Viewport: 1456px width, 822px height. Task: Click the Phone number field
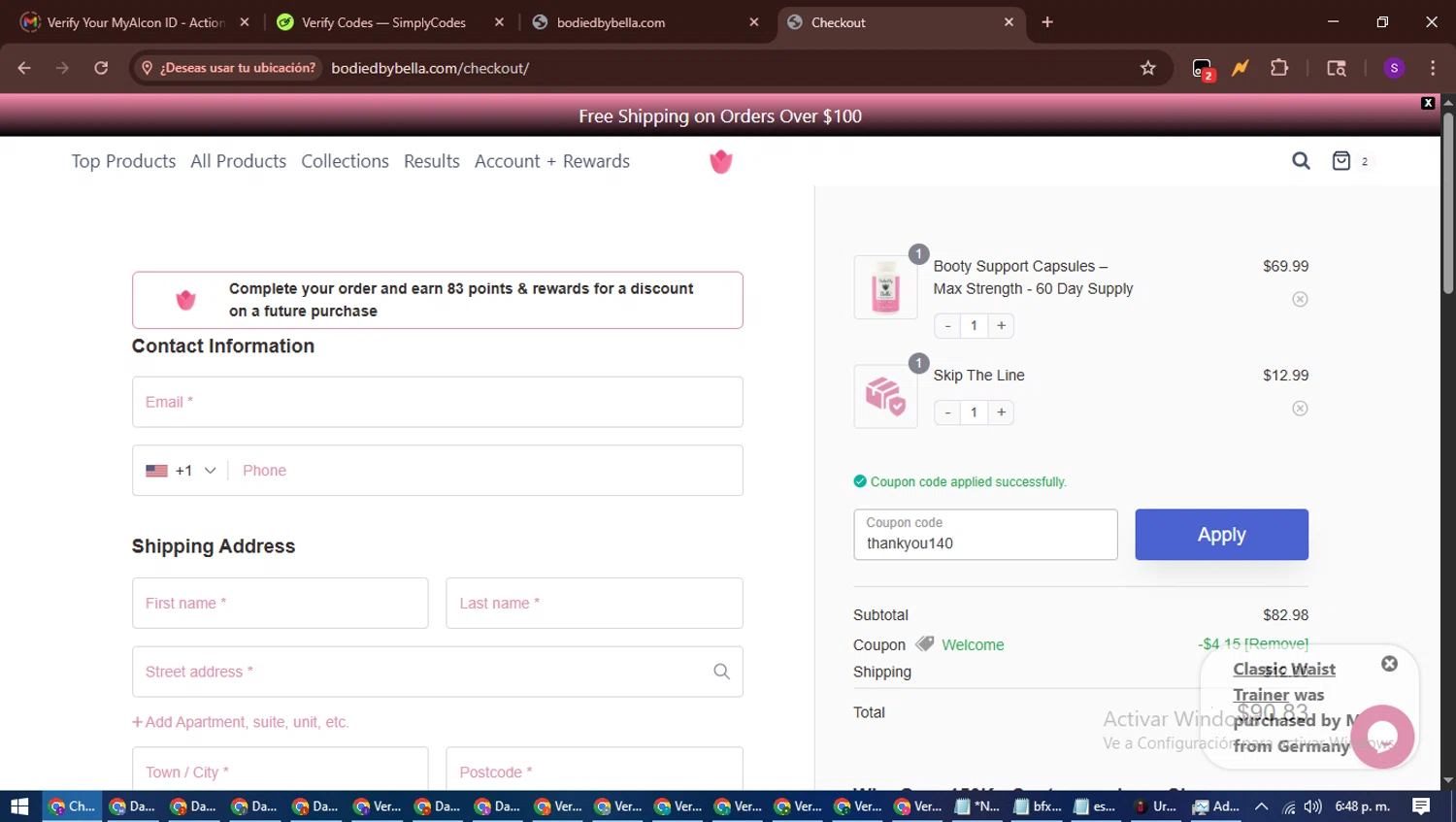pyautogui.click(x=485, y=471)
